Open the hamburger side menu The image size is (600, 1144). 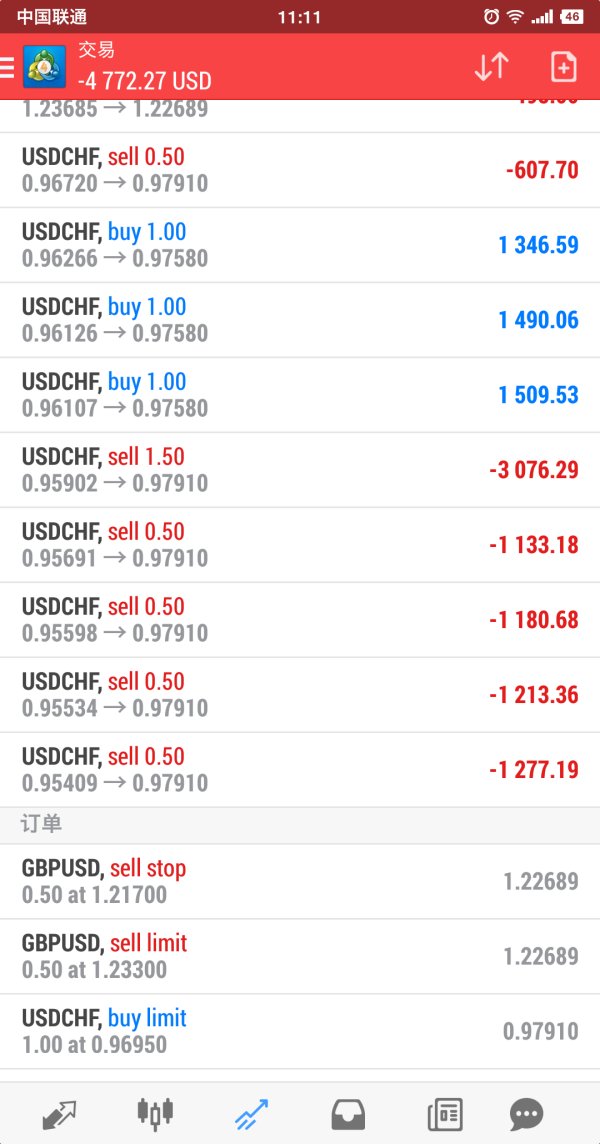point(7,66)
